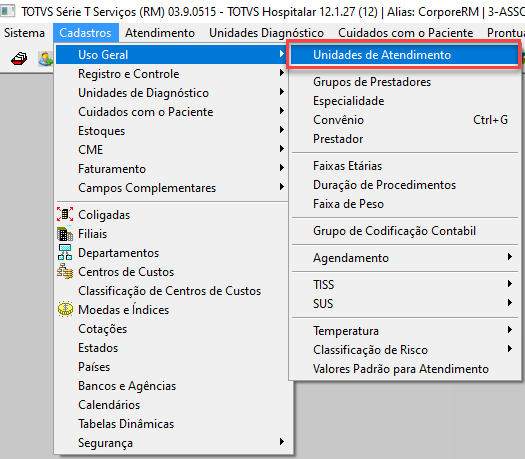
Task: Open the Atendimento menu
Action: [160, 33]
